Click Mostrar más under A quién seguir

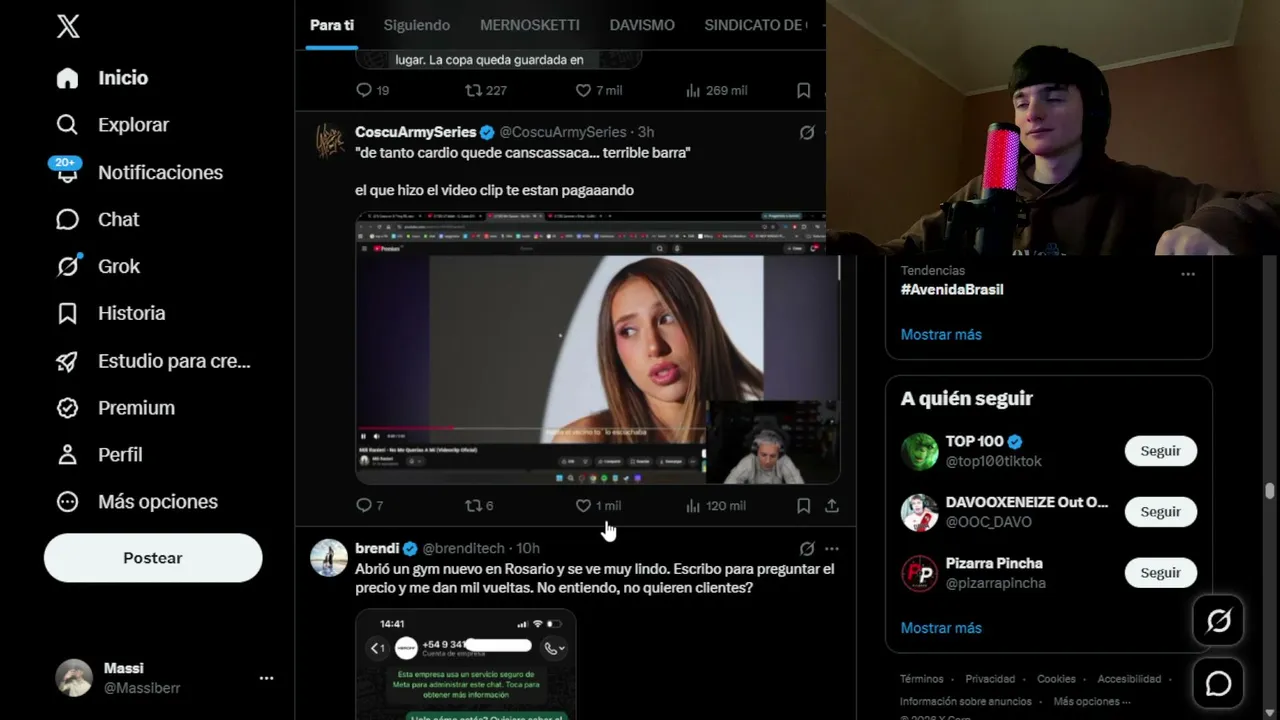tap(941, 628)
